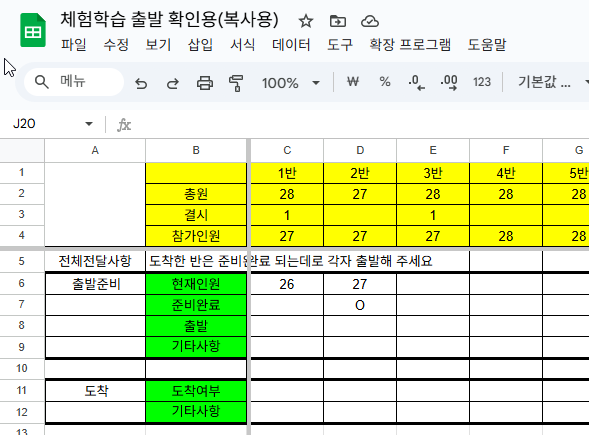Select column D header
589x435 pixels.
coord(360,150)
